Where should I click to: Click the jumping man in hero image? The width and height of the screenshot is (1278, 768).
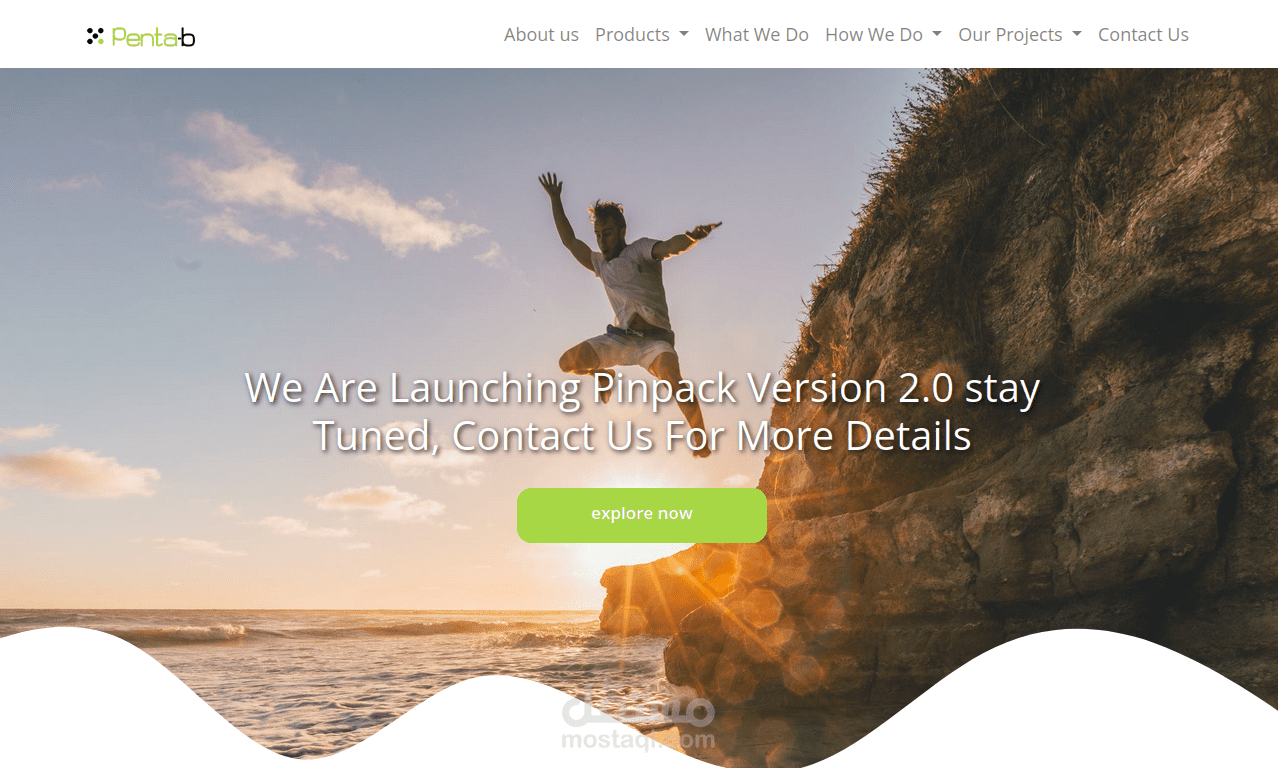click(625, 310)
